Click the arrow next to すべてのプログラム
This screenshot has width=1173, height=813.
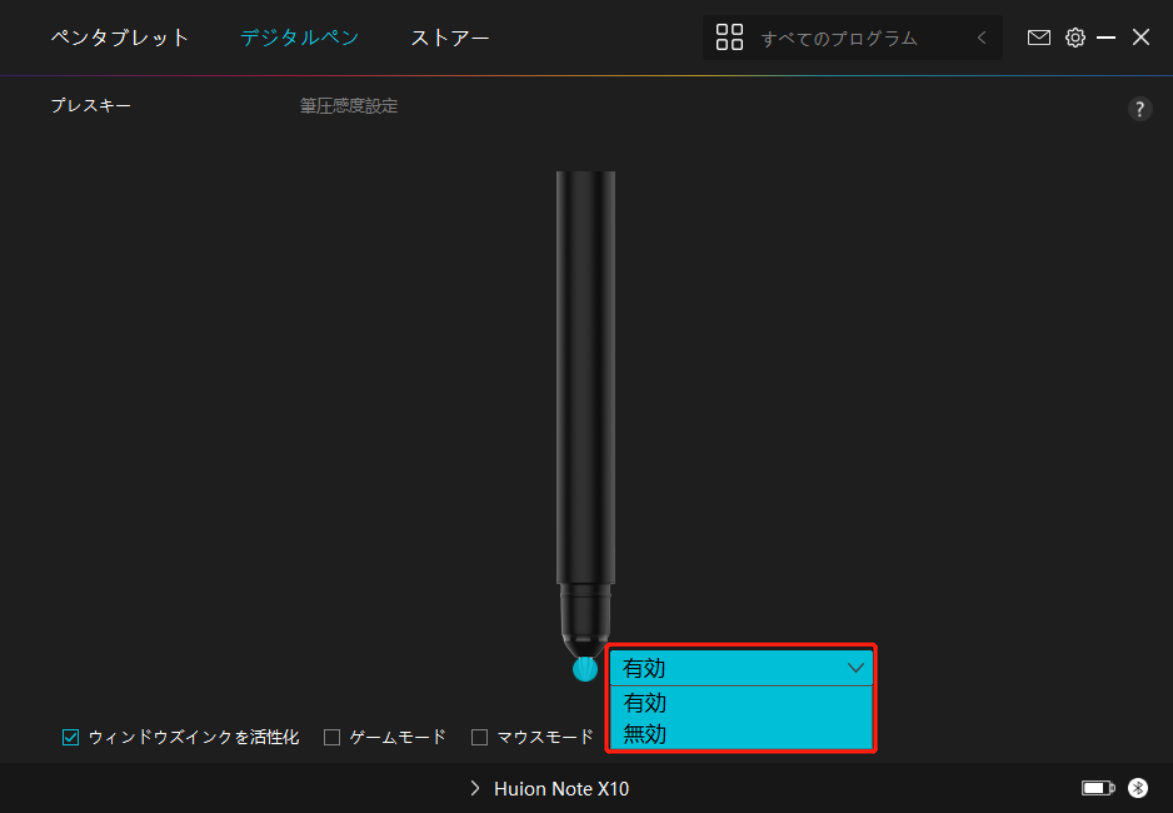tap(982, 38)
